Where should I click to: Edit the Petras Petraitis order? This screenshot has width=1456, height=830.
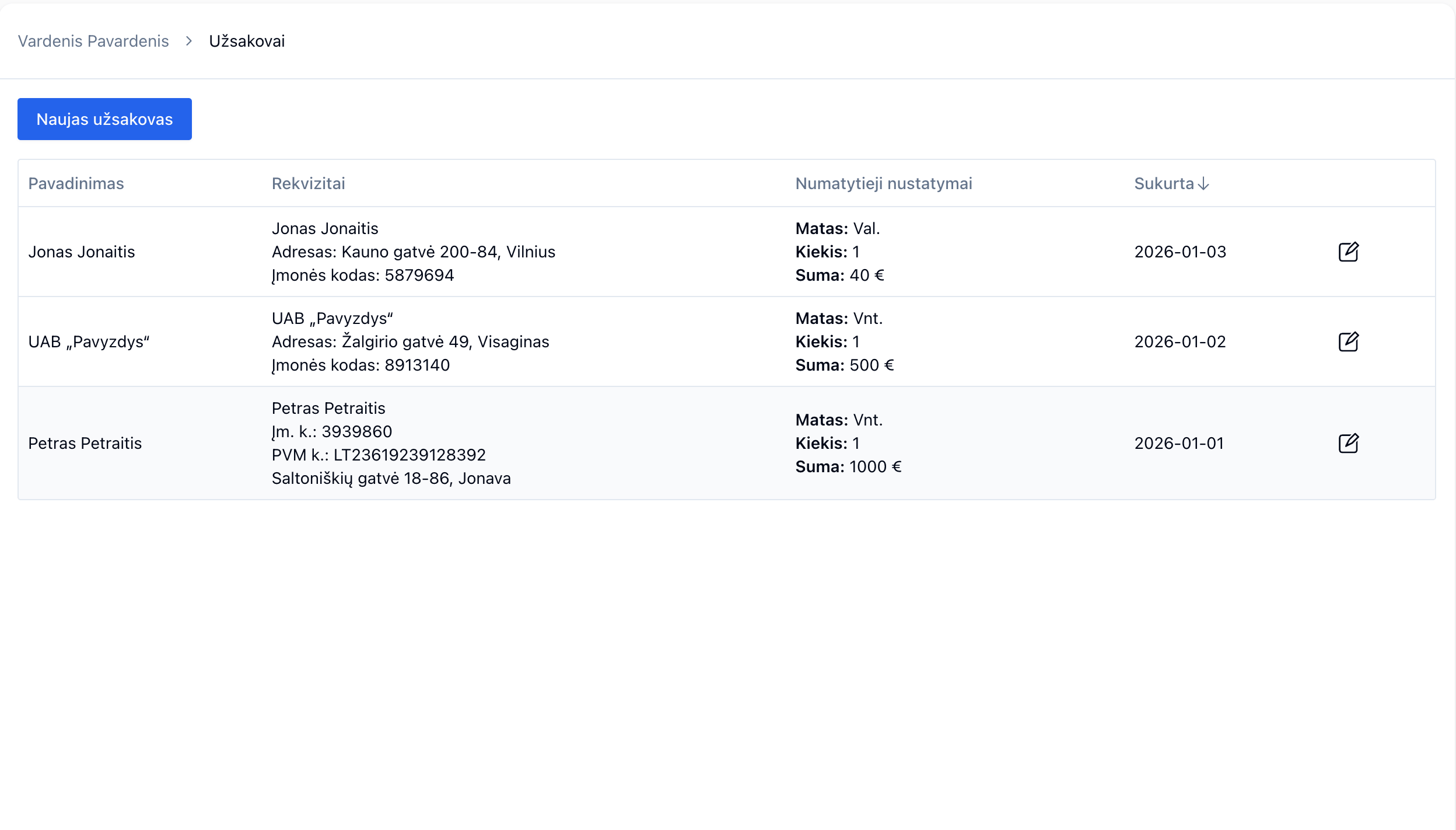1348,443
